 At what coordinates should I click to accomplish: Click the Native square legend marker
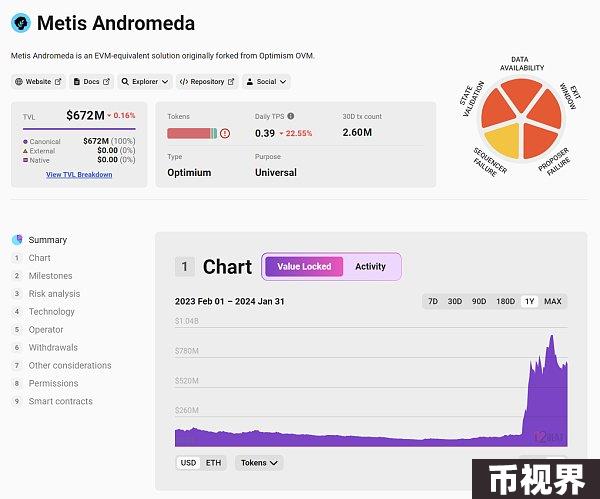pos(25,160)
